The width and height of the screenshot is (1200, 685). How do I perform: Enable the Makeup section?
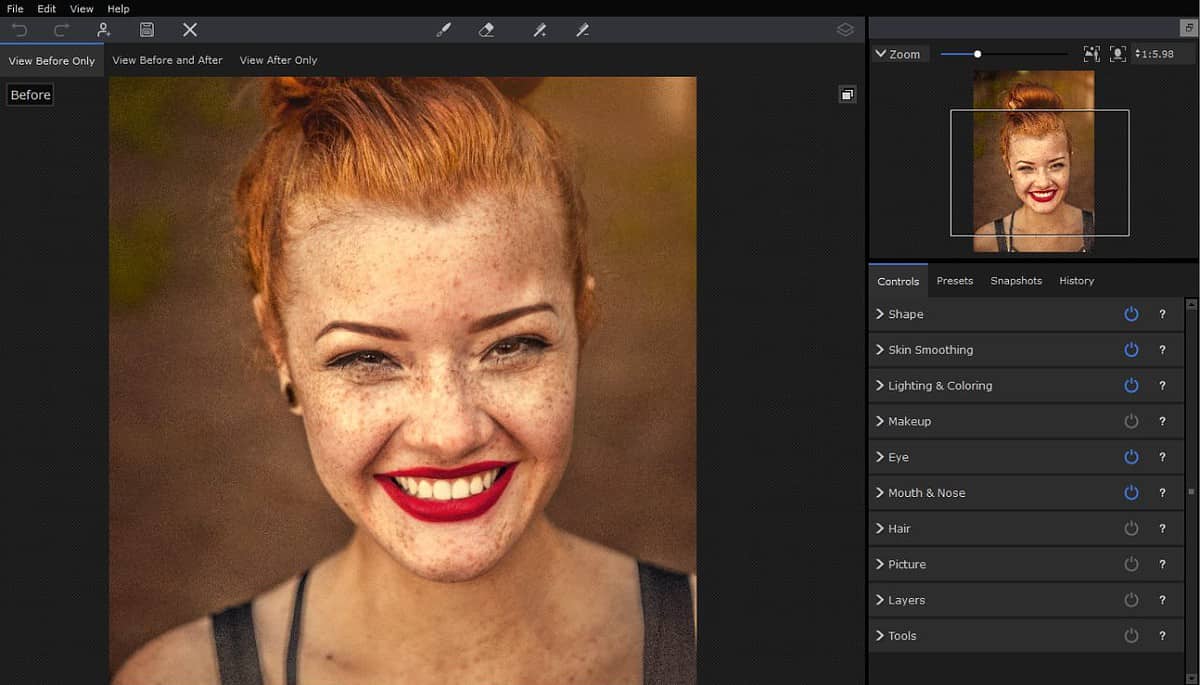point(1131,421)
